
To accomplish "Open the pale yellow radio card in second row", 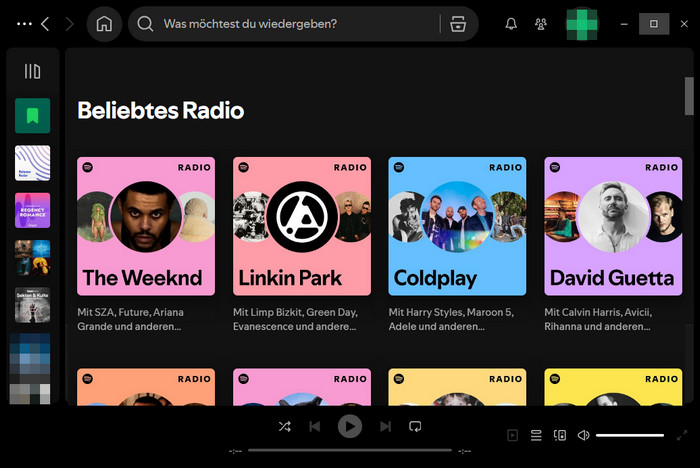I will (x=457, y=387).
